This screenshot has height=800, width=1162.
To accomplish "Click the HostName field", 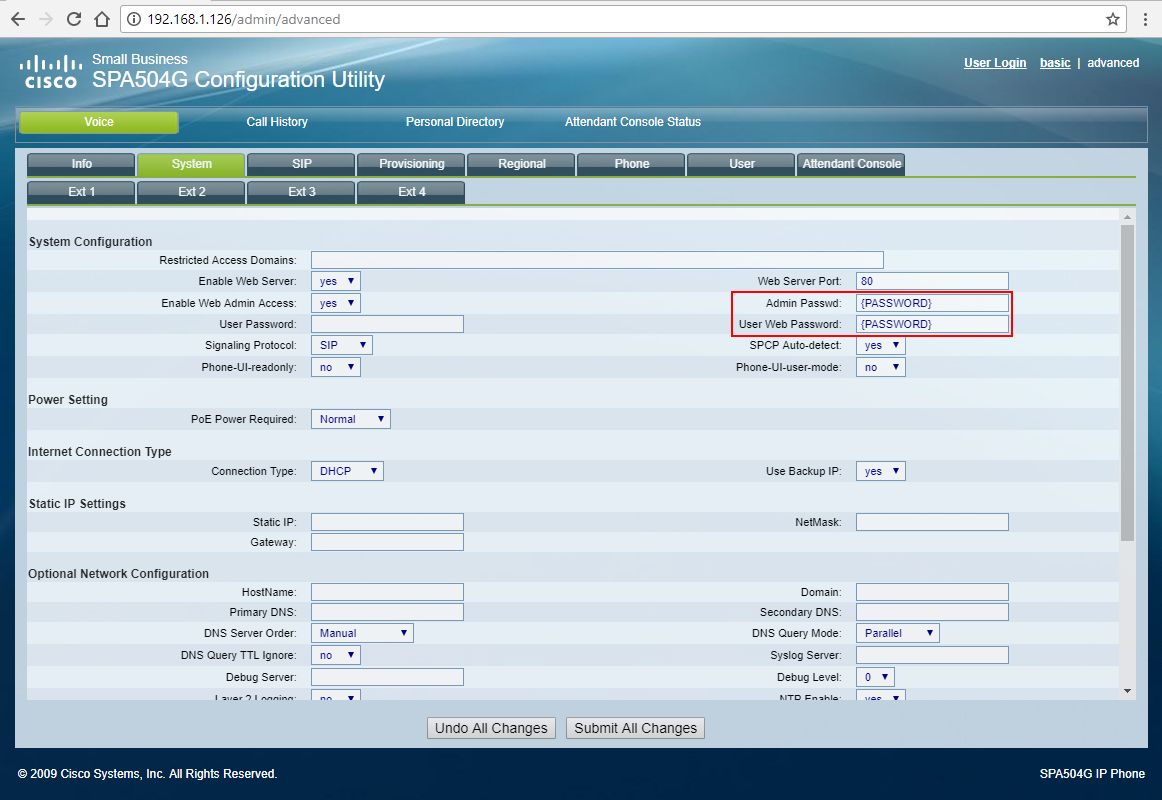I will click(388, 592).
